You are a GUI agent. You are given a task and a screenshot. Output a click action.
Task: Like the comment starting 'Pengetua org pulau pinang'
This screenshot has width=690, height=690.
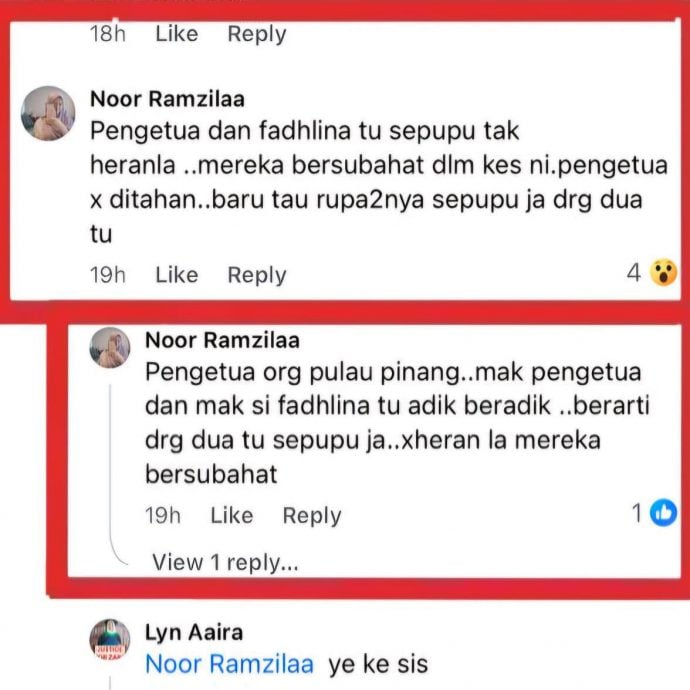click(232, 516)
